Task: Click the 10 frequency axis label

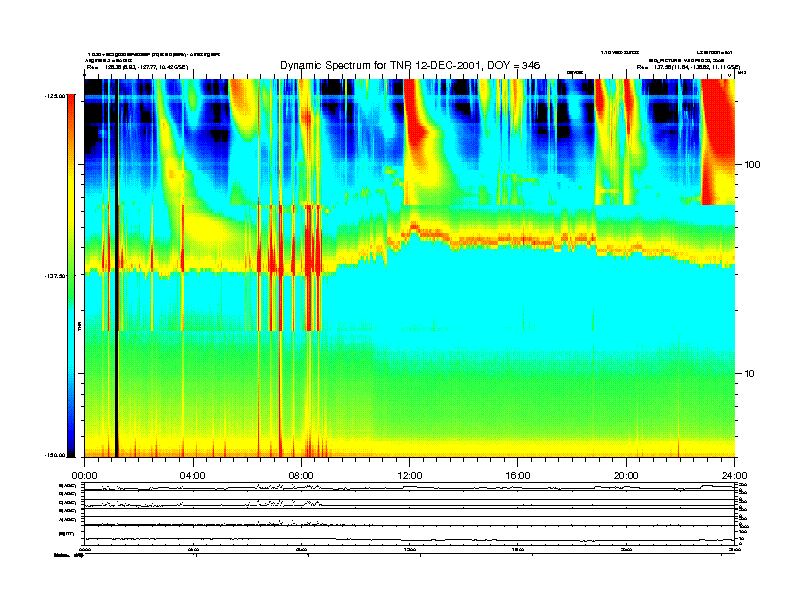Action: coord(750,374)
